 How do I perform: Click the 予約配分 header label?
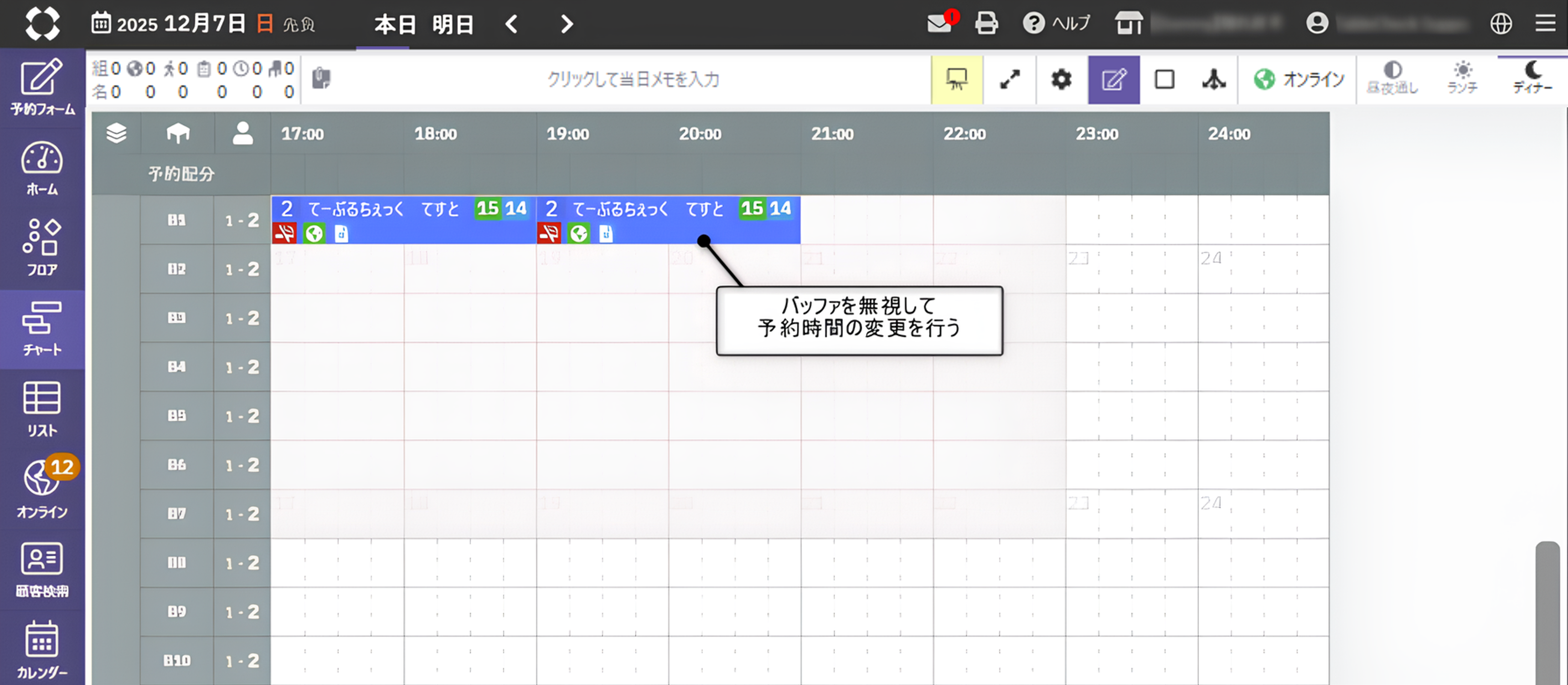[181, 174]
